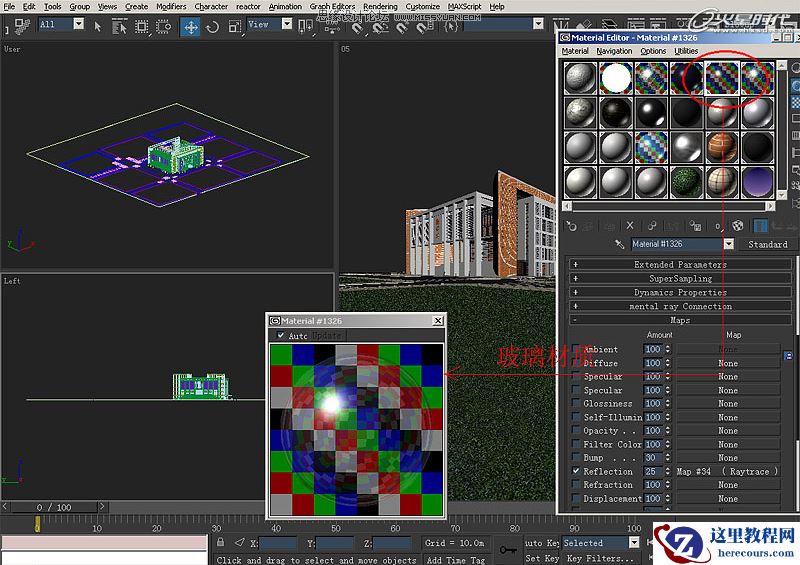Viewport: 800px width, 565px height.
Task: Click the Reset Map/Material X icon
Action: click(630, 226)
